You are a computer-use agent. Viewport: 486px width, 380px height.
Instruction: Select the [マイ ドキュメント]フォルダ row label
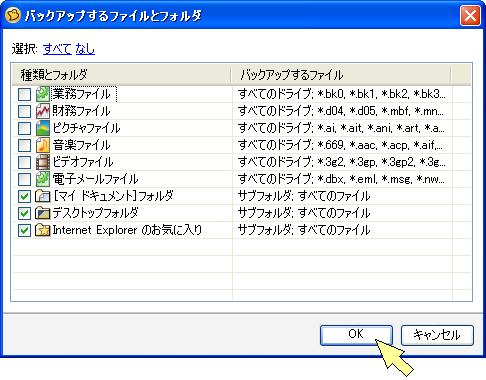point(113,196)
